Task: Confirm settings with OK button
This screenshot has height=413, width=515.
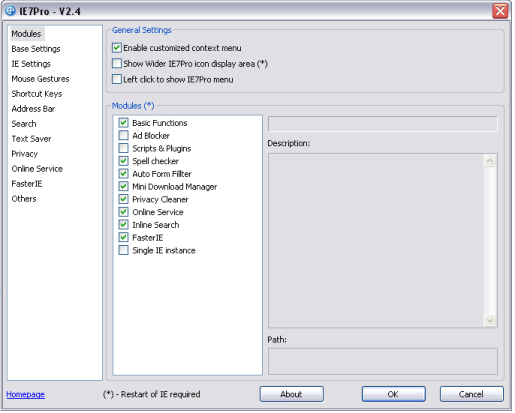Action: [393, 394]
